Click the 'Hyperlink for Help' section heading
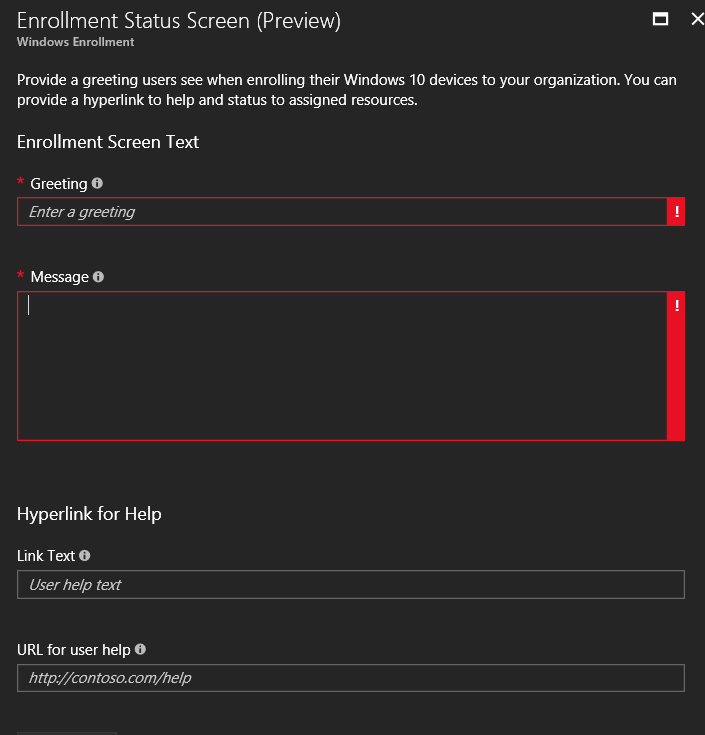705x735 pixels. (x=89, y=514)
